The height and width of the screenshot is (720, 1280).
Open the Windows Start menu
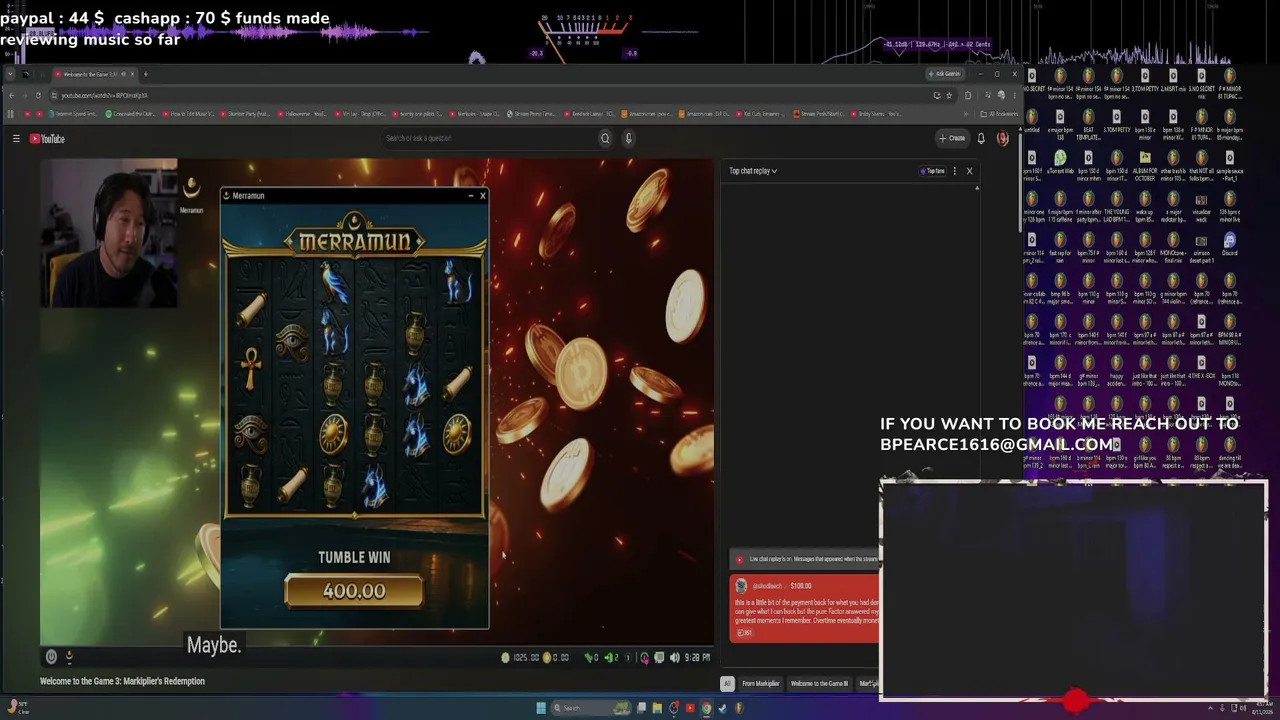coord(541,708)
